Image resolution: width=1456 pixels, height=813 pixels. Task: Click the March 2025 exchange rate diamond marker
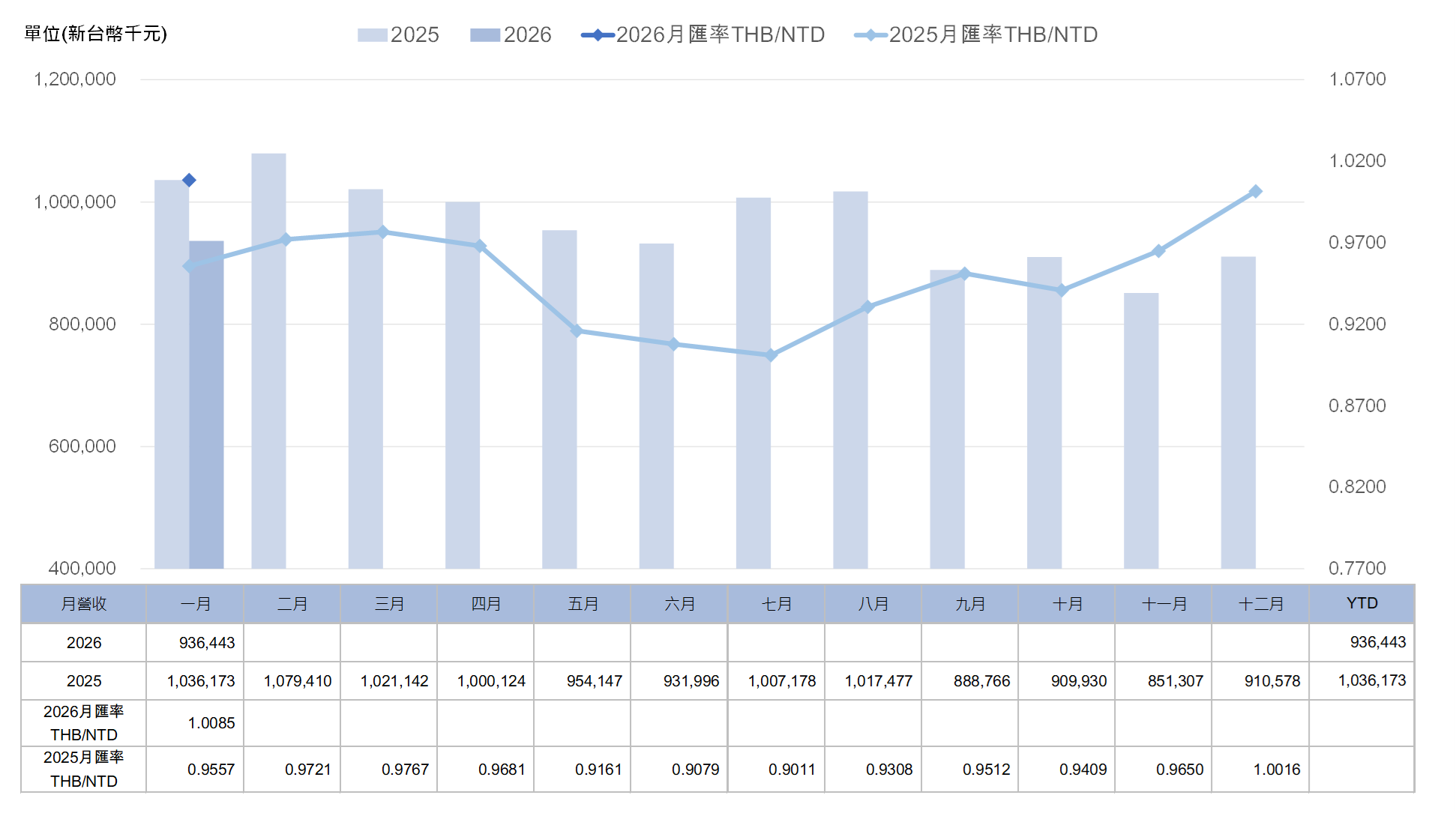coord(382,232)
